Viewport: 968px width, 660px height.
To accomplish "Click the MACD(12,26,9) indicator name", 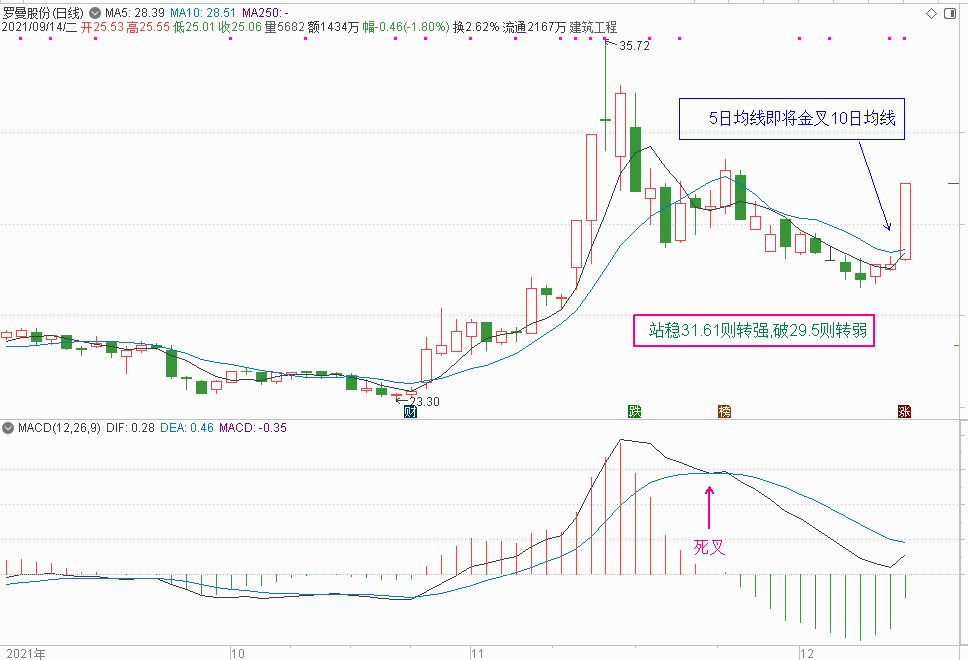I will (59, 428).
